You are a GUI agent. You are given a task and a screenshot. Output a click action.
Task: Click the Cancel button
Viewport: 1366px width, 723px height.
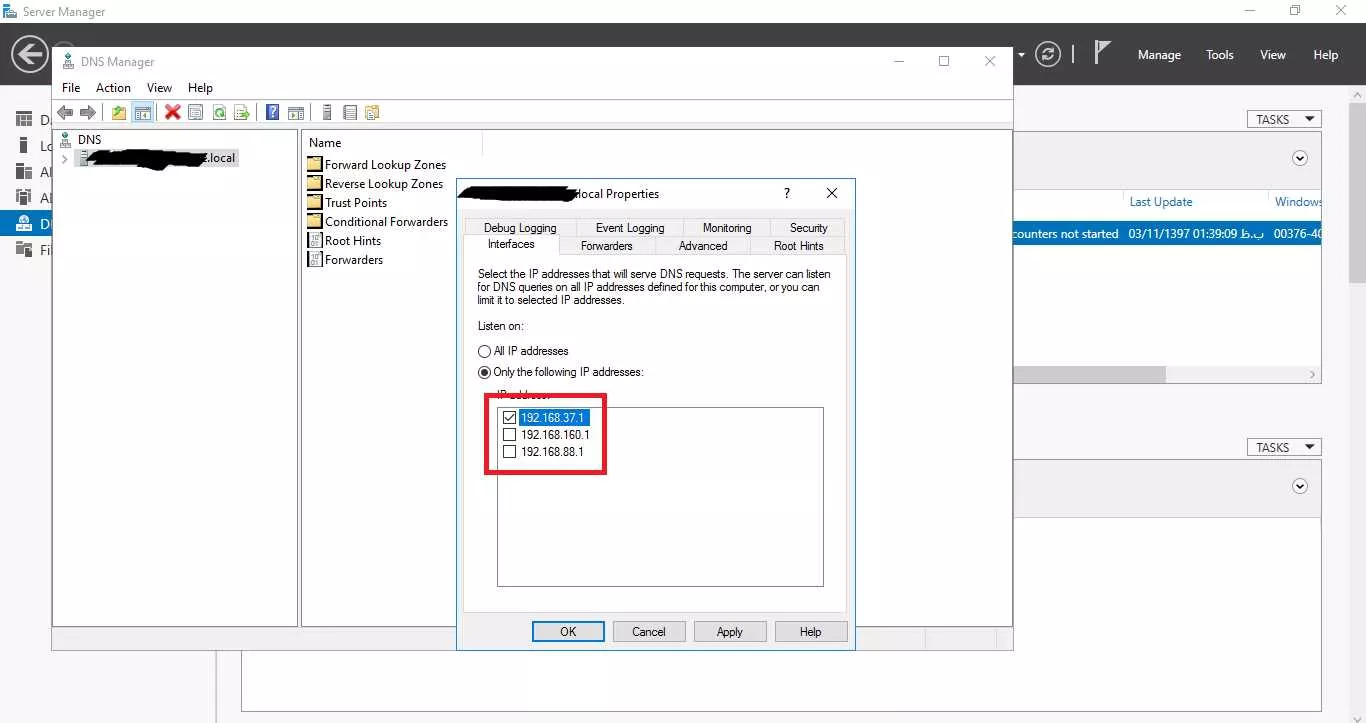tap(649, 632)
